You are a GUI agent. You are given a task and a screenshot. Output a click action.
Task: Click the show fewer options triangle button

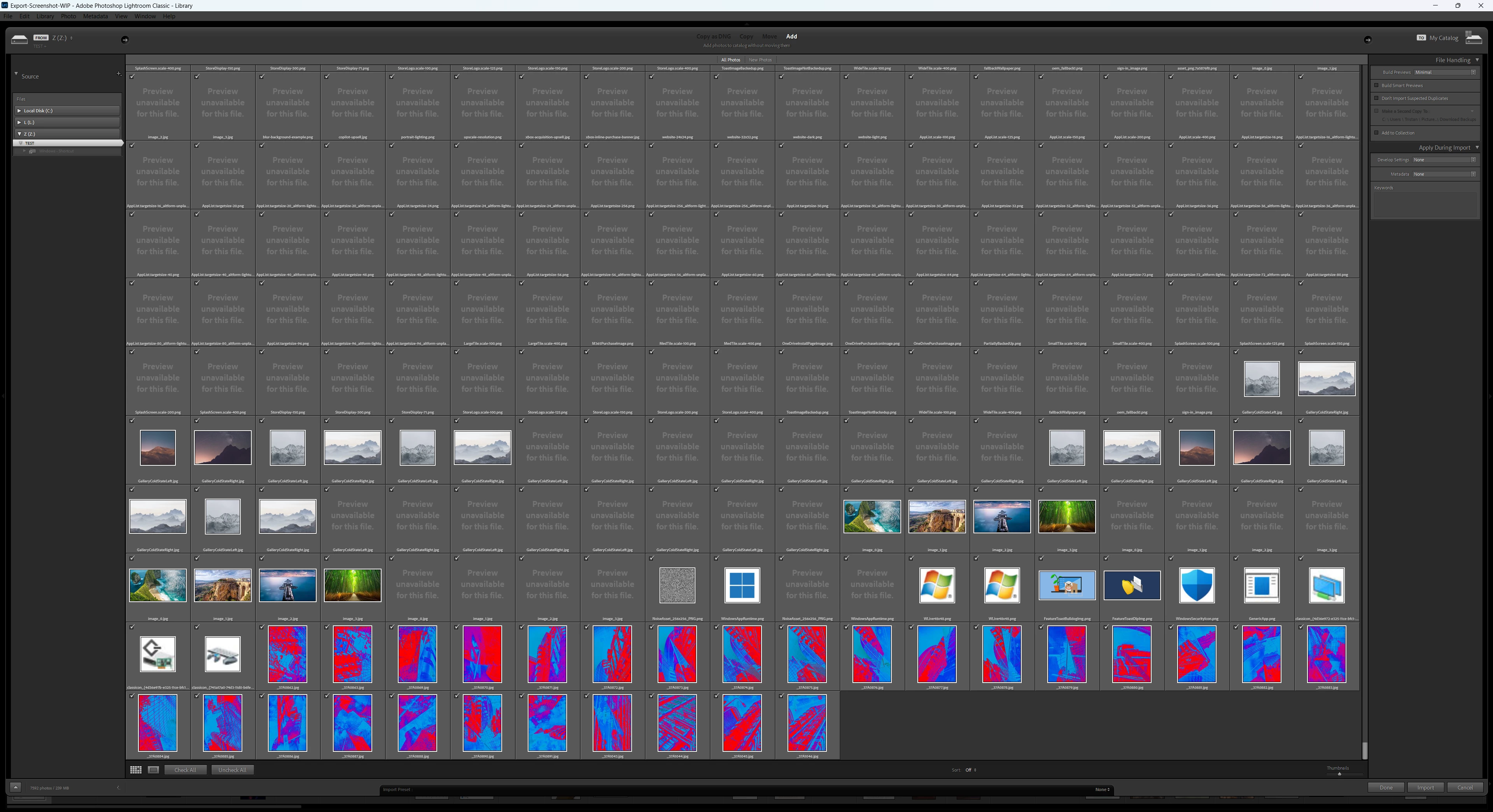click(x=16, y=787)
